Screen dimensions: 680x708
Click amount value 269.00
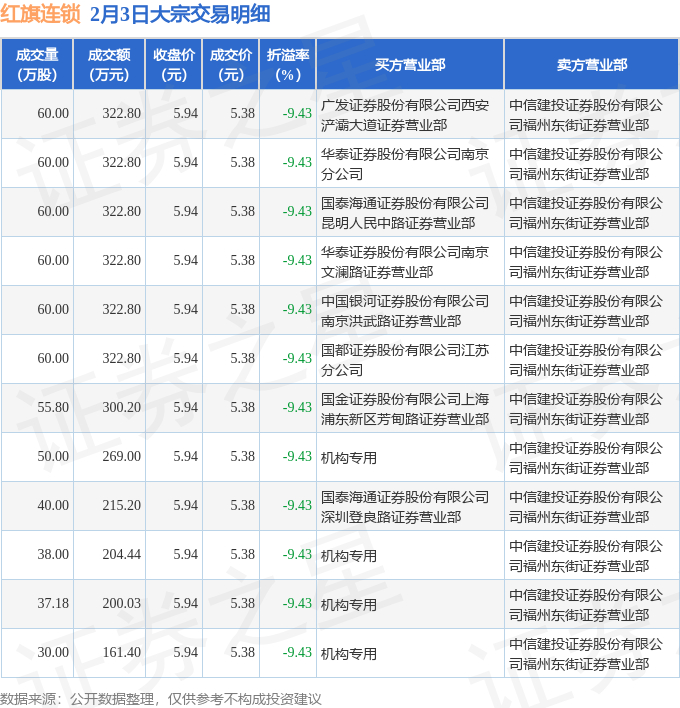(x=121, y=456)
